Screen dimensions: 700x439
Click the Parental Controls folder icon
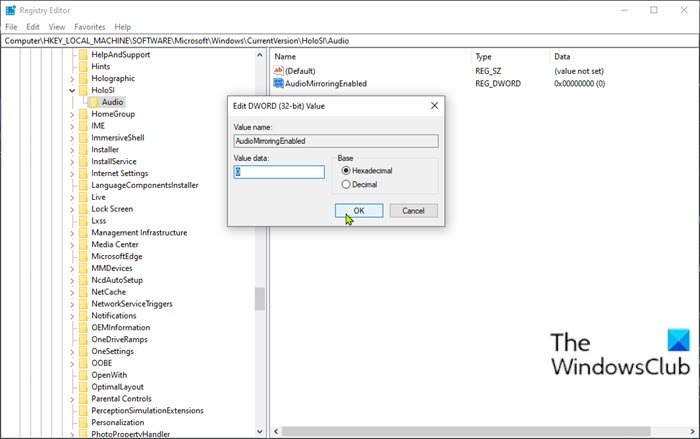coord(83,399)
